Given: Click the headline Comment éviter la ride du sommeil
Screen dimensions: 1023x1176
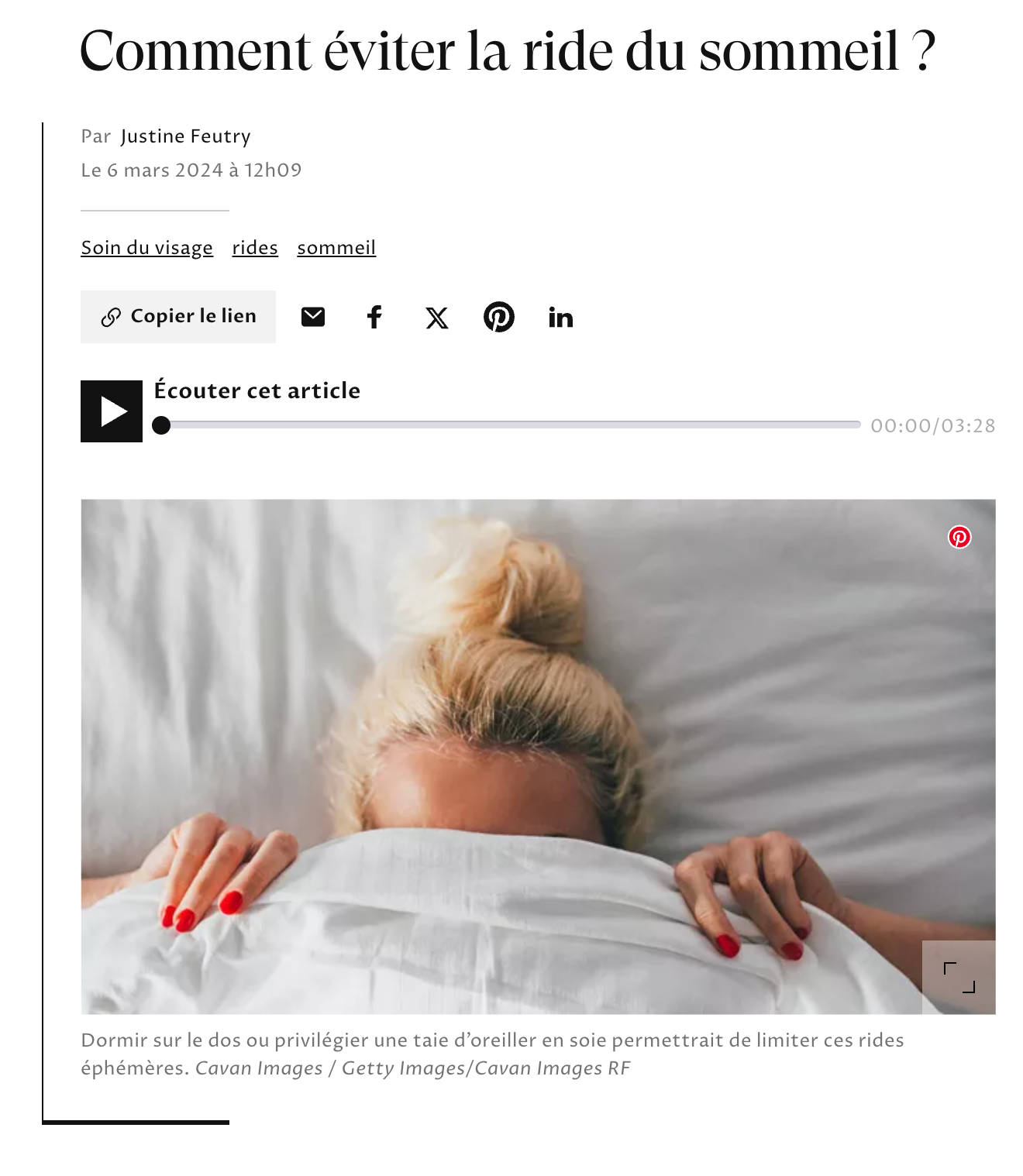Looking at the screenshot, I should pos(508,51).
